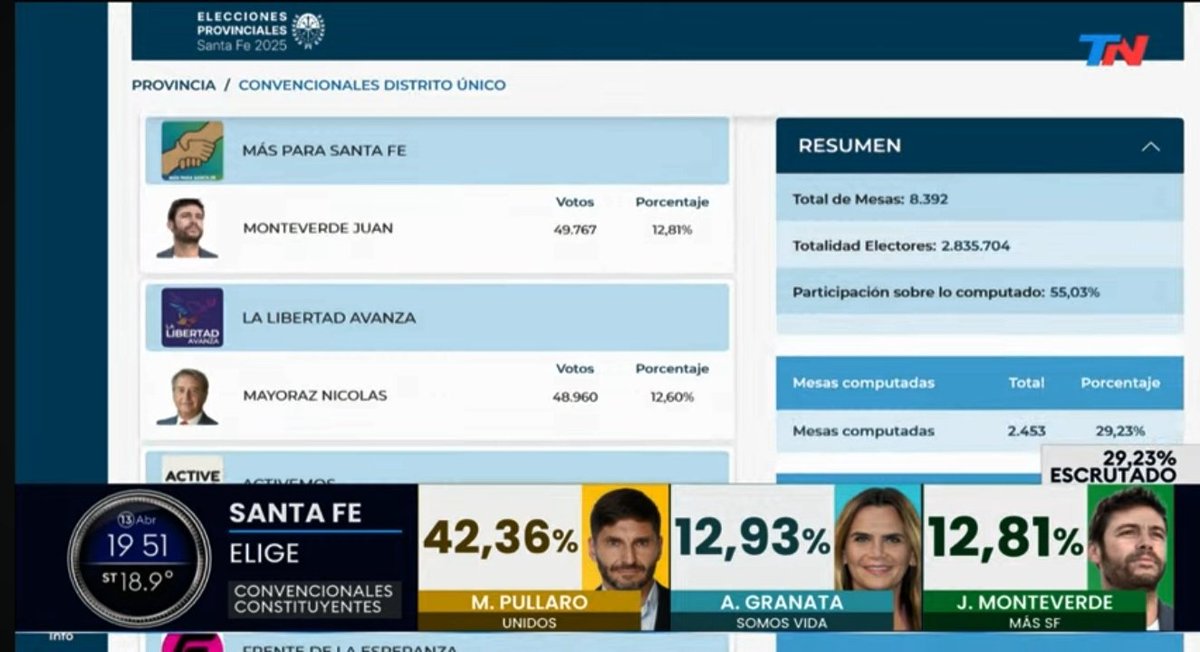The width and height of the screenshot is (1200, 652).
Task: Click the Mesas computadas table header
Action: click(x=864, y=383)
